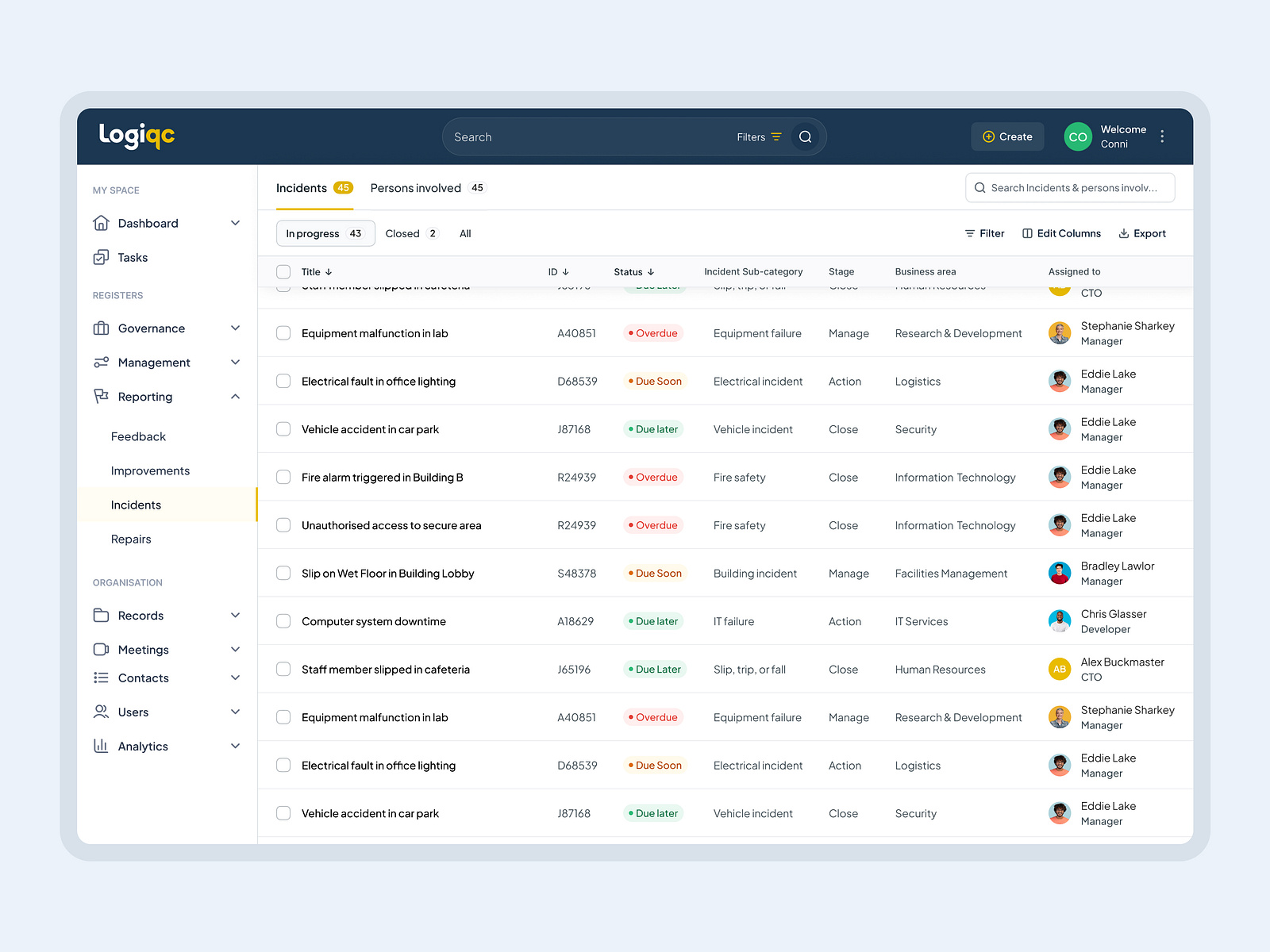1270x952 pixels.
Task: Expand the Users chevron
Action: click(x=236, y=712)
